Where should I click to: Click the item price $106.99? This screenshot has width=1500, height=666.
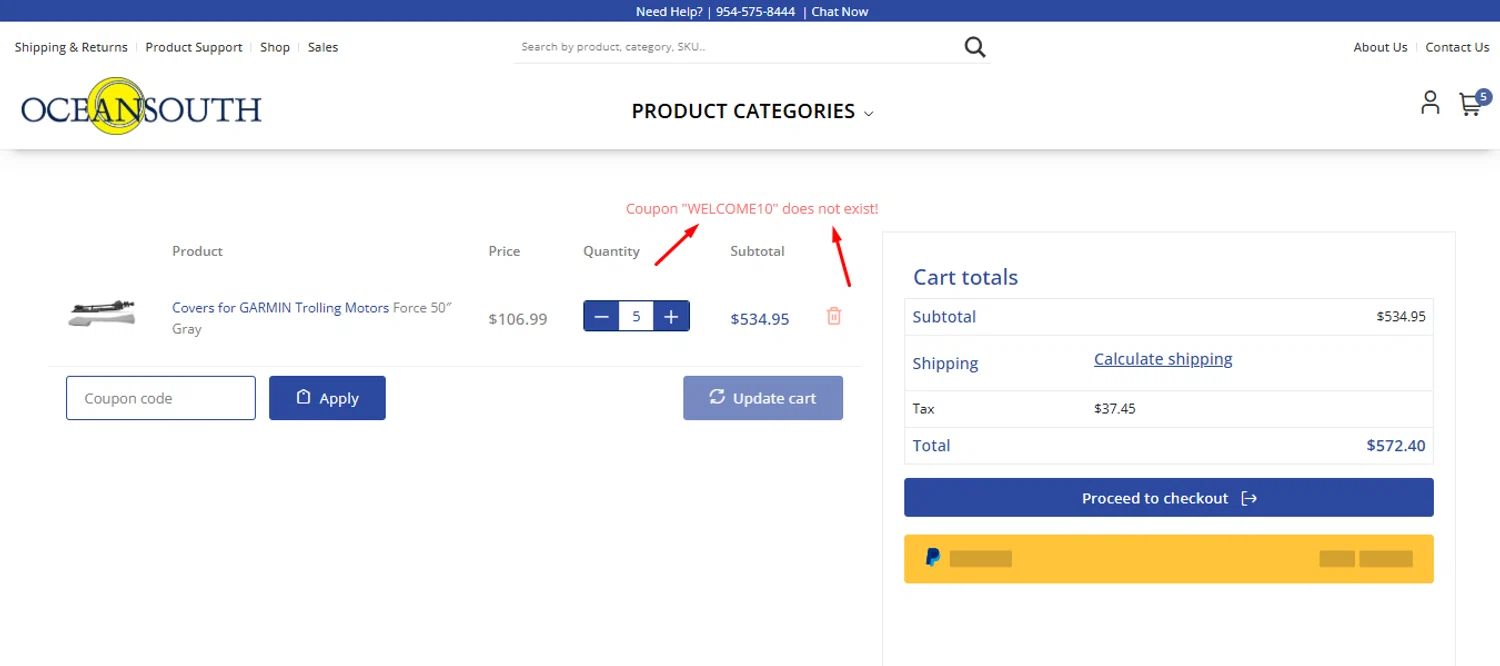(x=518, y=319)
